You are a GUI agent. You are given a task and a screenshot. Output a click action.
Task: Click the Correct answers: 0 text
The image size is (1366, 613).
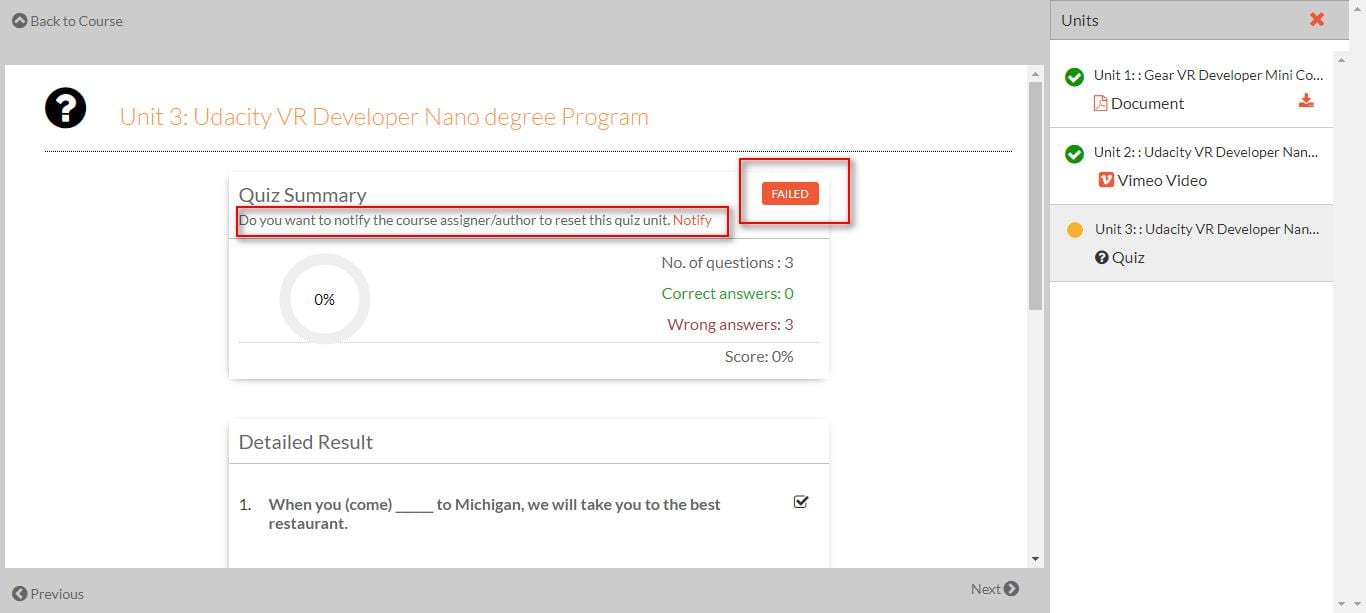(x=727, y=293)
